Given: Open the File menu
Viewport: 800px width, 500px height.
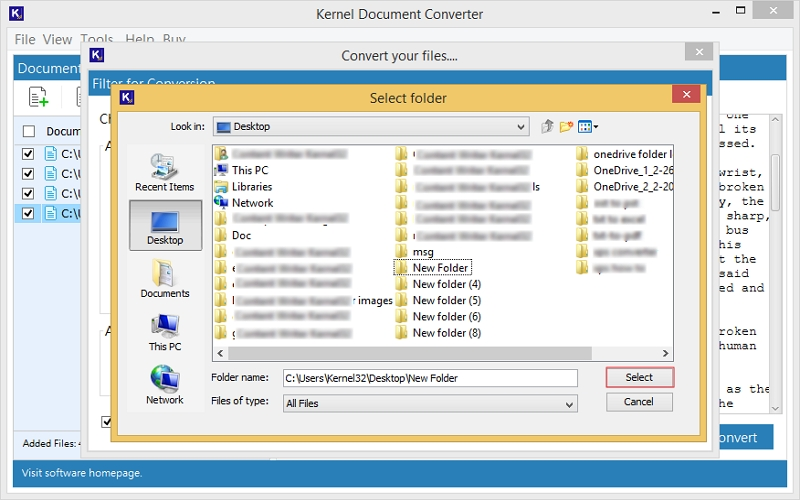Looking at the screenshot, I should point(25,39).
